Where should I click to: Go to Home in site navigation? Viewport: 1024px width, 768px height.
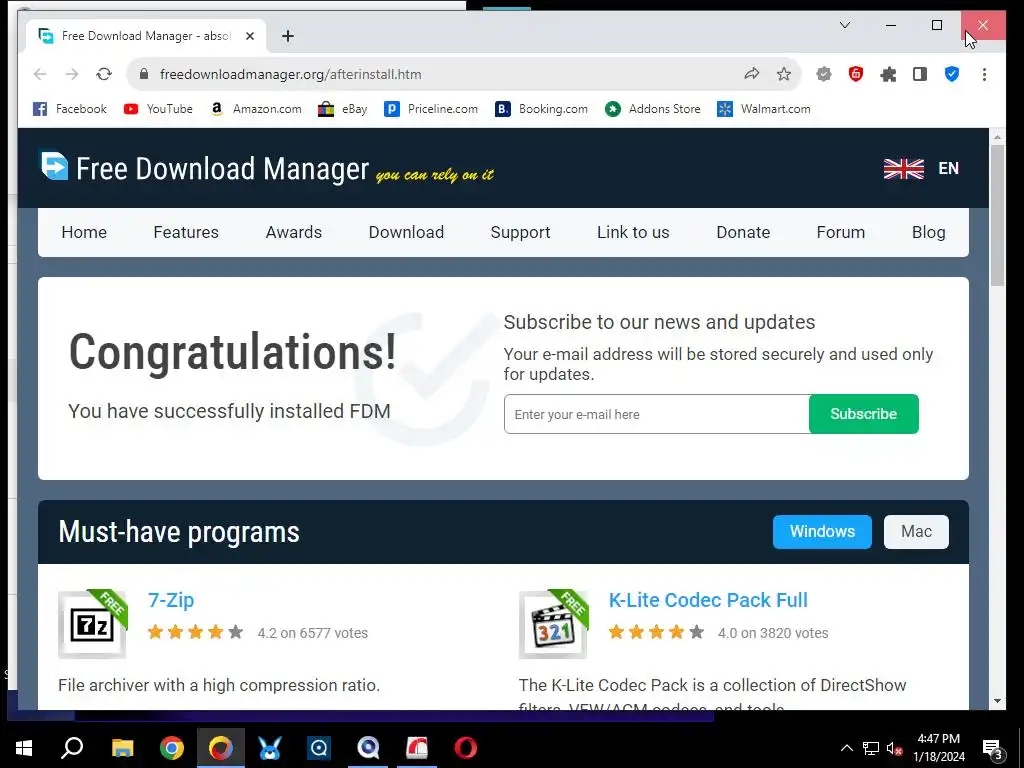pos(84,232)
